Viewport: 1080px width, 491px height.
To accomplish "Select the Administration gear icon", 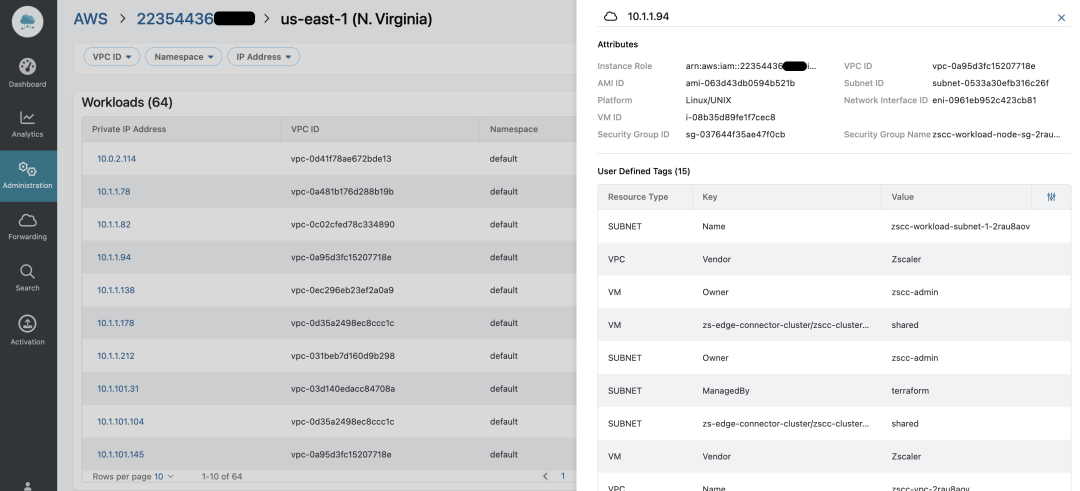I will [x=28, y=170].
